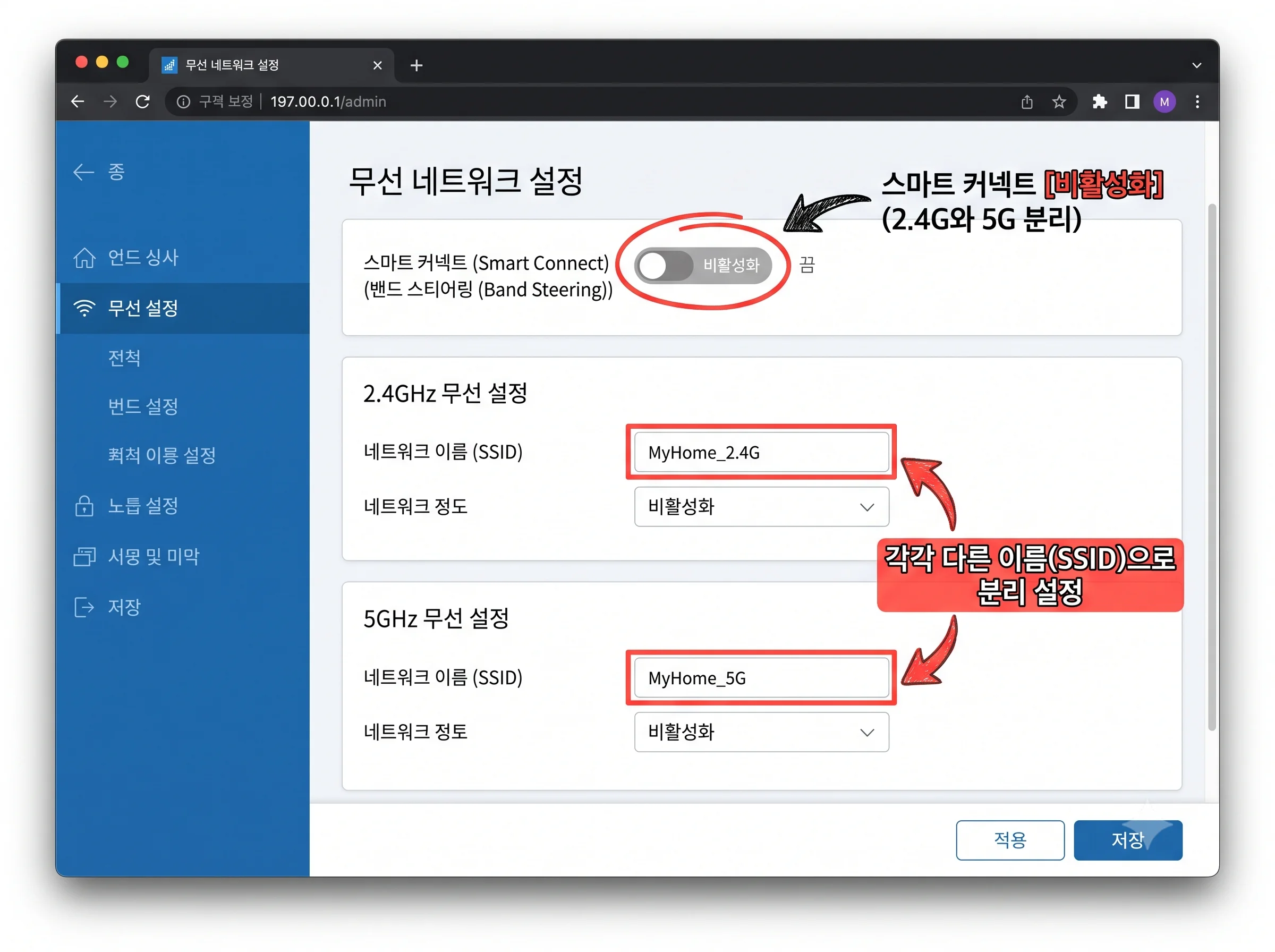Click the address bar URL 197.00.0.1/admin
The width and height of the screenshot is (1275, 952).
click(x=328, y=102)
